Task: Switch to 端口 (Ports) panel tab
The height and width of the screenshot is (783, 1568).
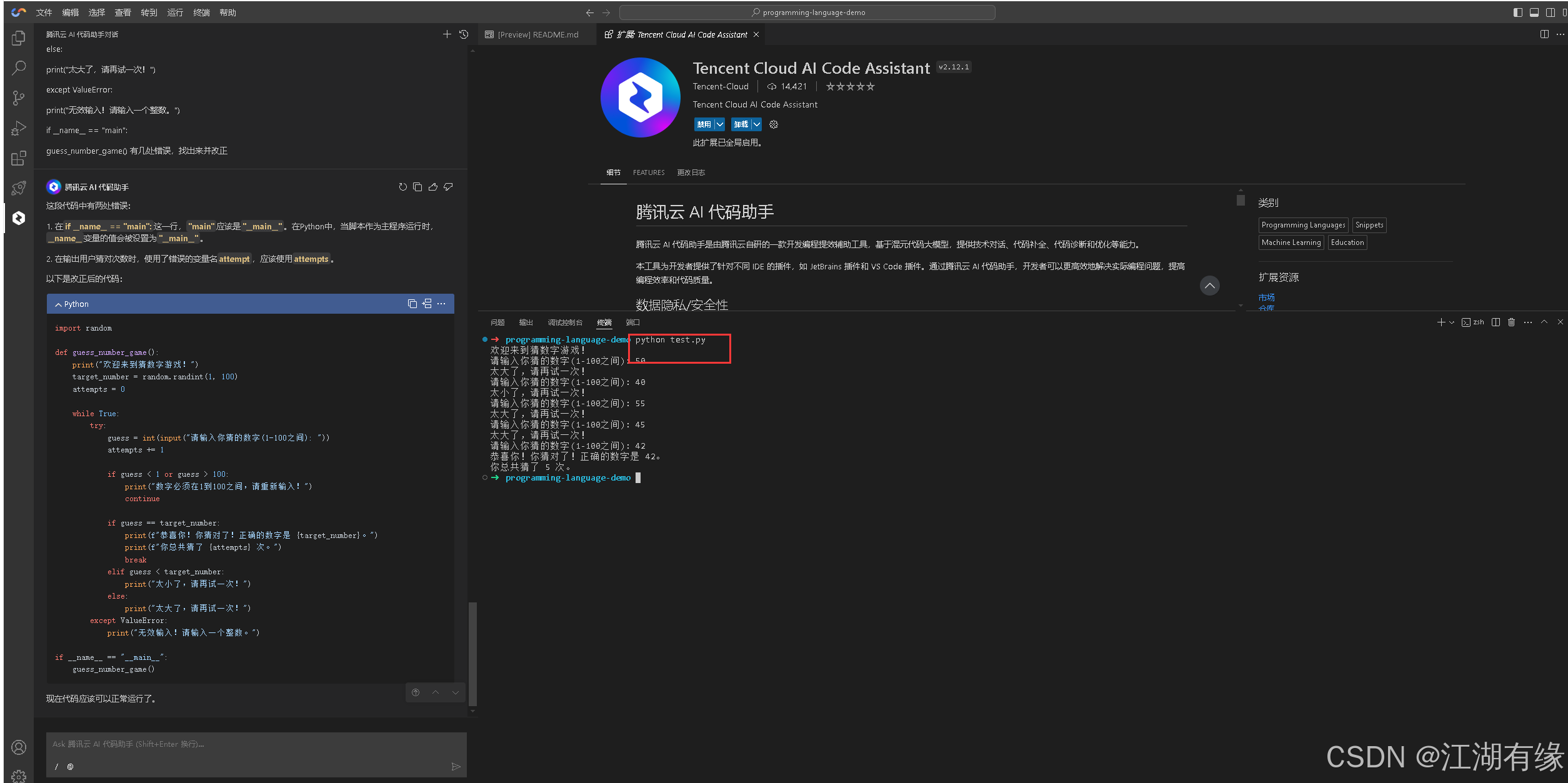Action: 632,322
